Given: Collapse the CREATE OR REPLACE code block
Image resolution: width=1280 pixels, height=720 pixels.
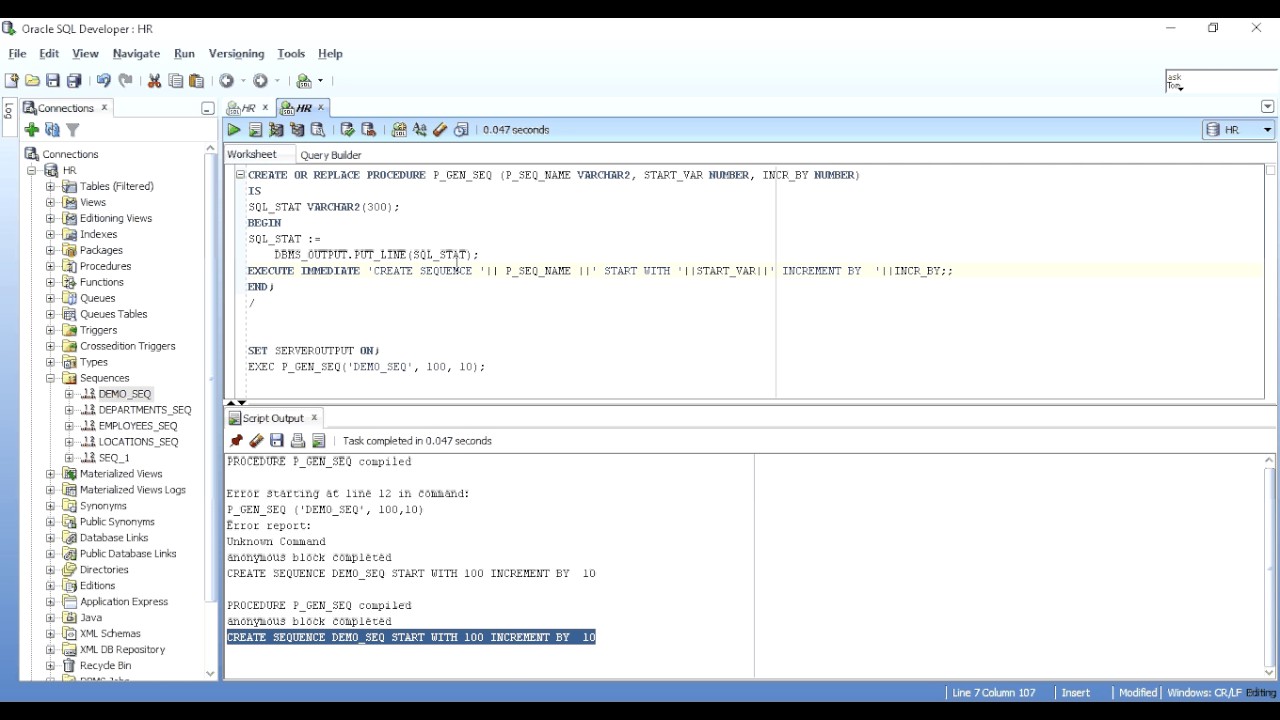Looking at the screenshot, I should tap(240, 175).
